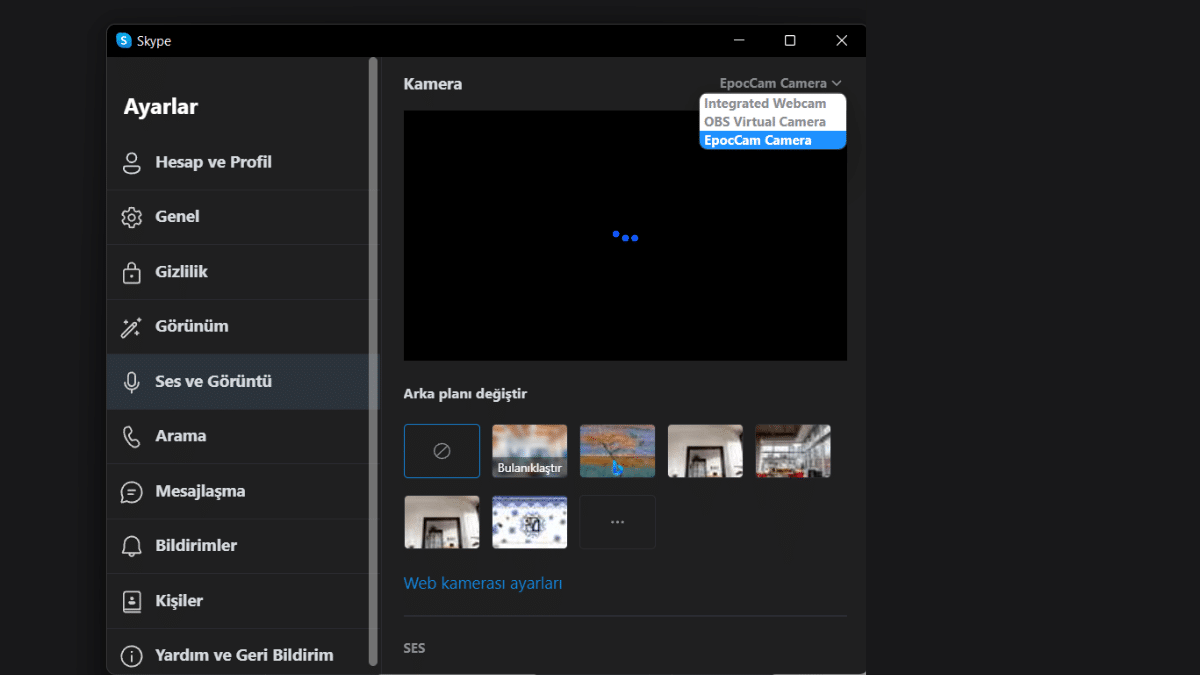Click the Görünüm magic wand icon

pyautogui.click(x=131, y=327)
